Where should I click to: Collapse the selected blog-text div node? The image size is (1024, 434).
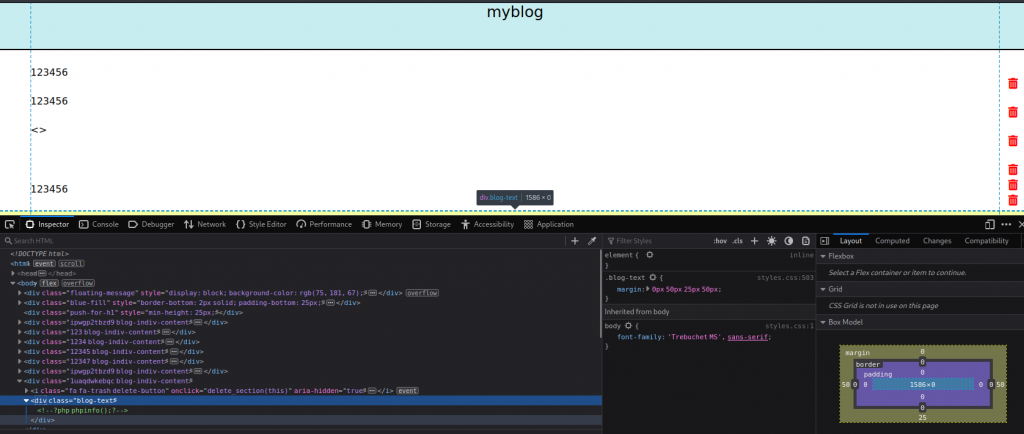[27, 400]
